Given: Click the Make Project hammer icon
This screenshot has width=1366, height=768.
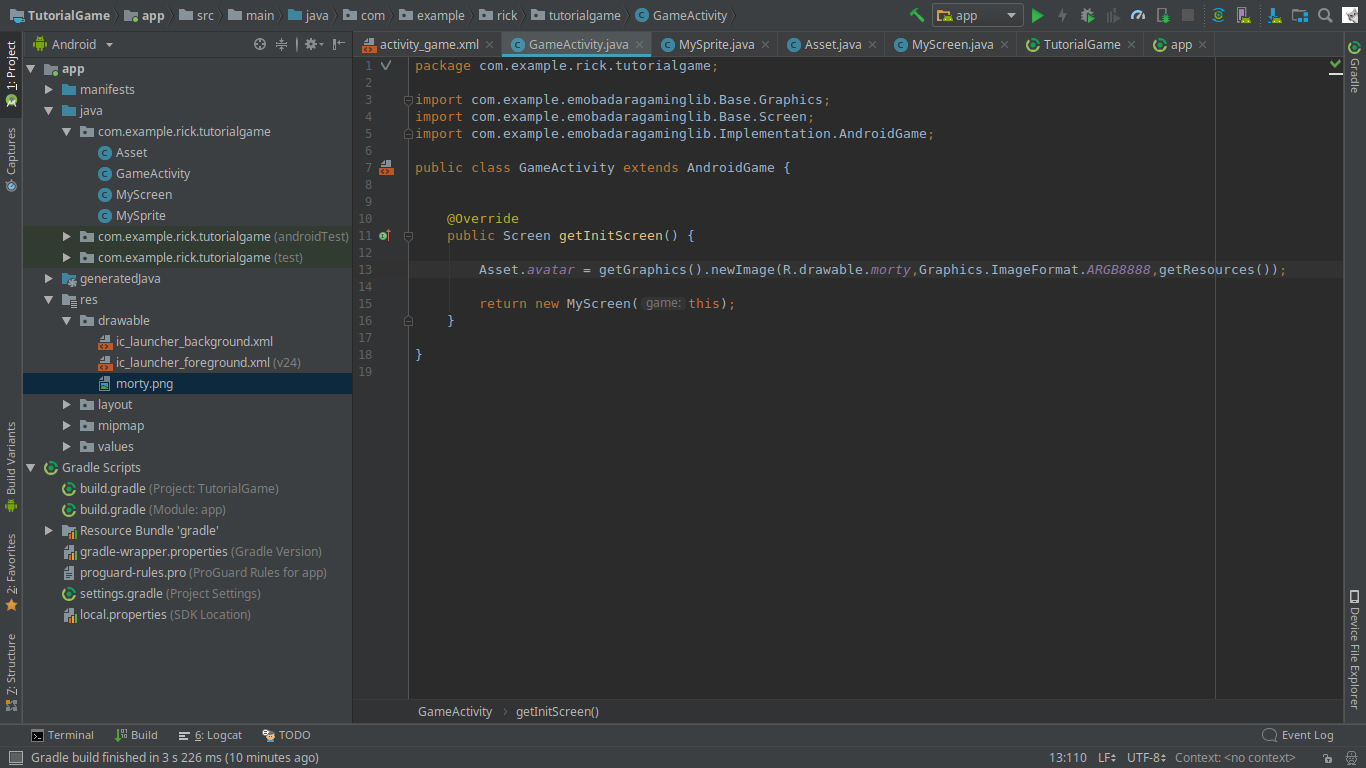Looking at the screenshot, I should point(917,16).
